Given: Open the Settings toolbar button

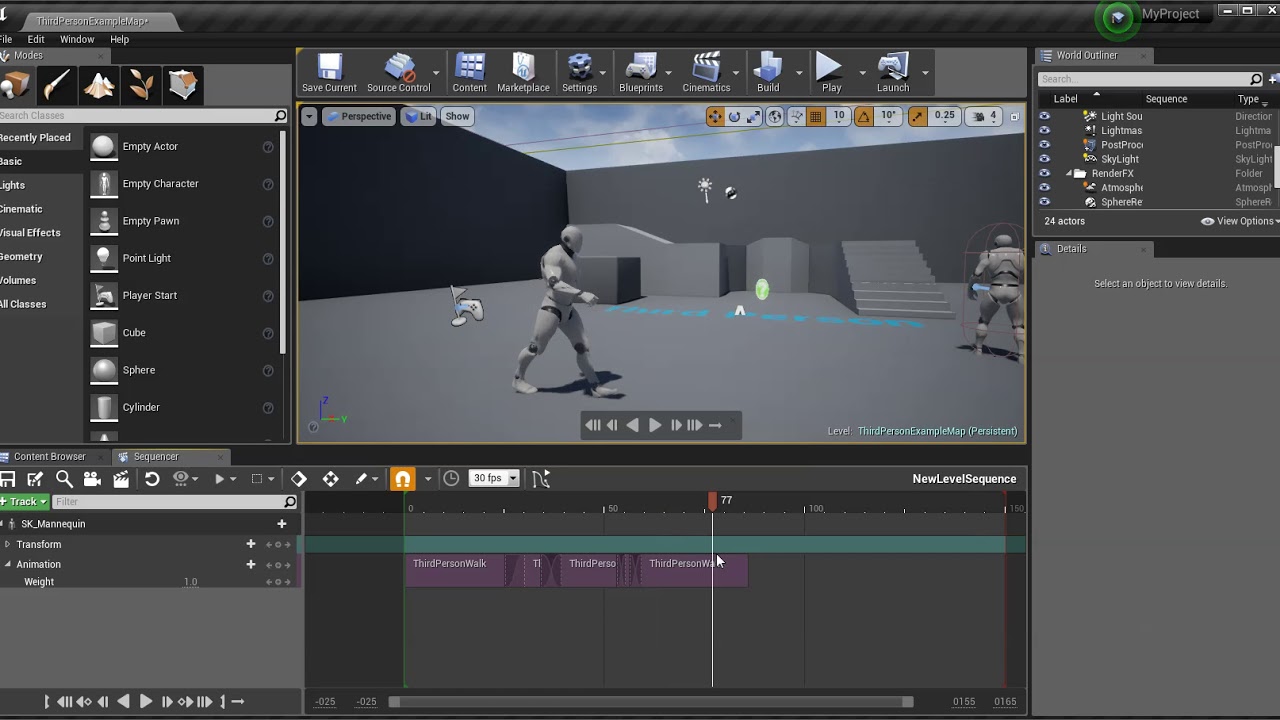Looking at the screenshot, I should tap(579, 73).
